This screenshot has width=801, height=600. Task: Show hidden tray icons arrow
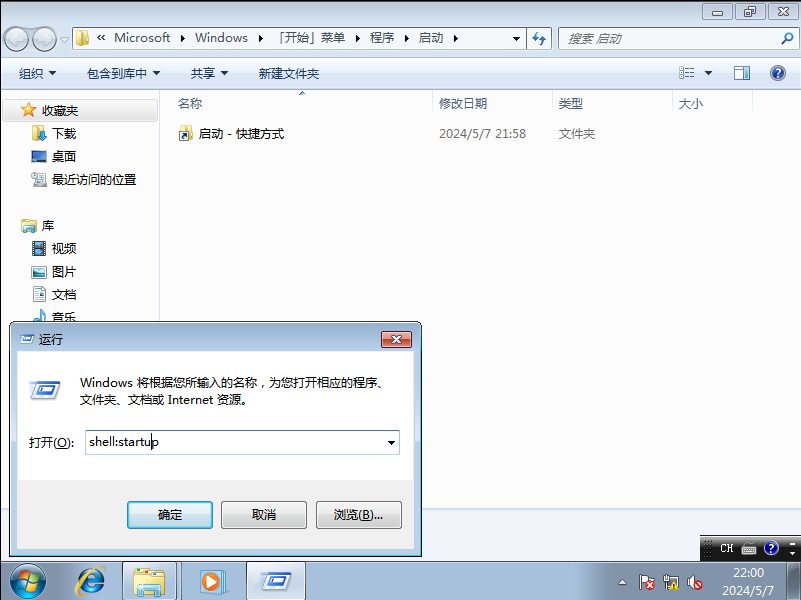(622, 582)
